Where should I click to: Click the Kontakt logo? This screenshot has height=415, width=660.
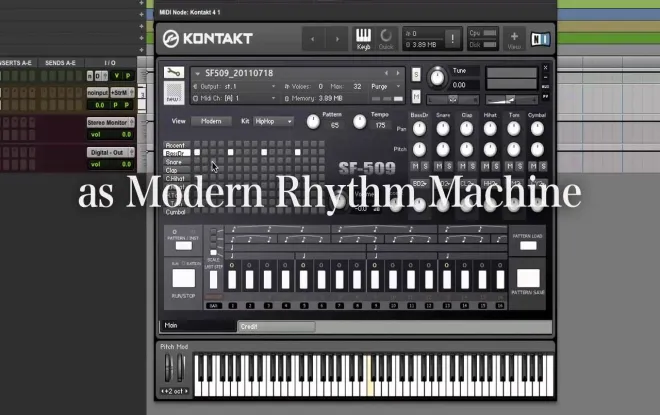pyautogui.click(x=208, y=39)
